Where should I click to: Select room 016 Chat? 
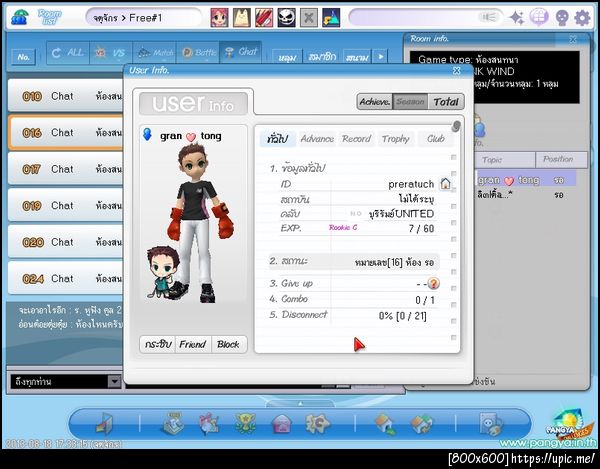pos(65,132)
